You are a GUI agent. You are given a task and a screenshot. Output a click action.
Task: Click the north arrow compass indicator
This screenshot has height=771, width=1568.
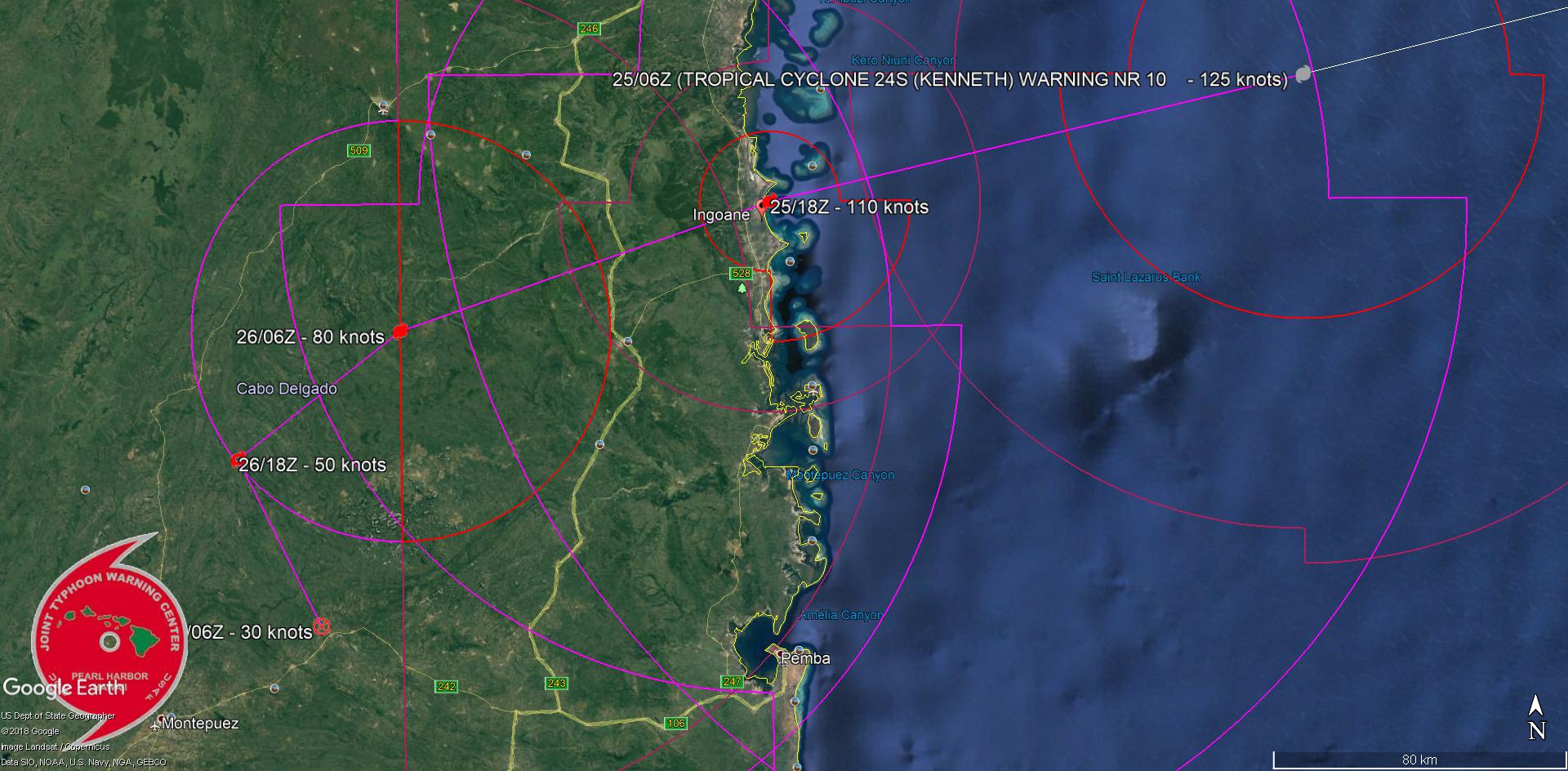pos(1536,718)
